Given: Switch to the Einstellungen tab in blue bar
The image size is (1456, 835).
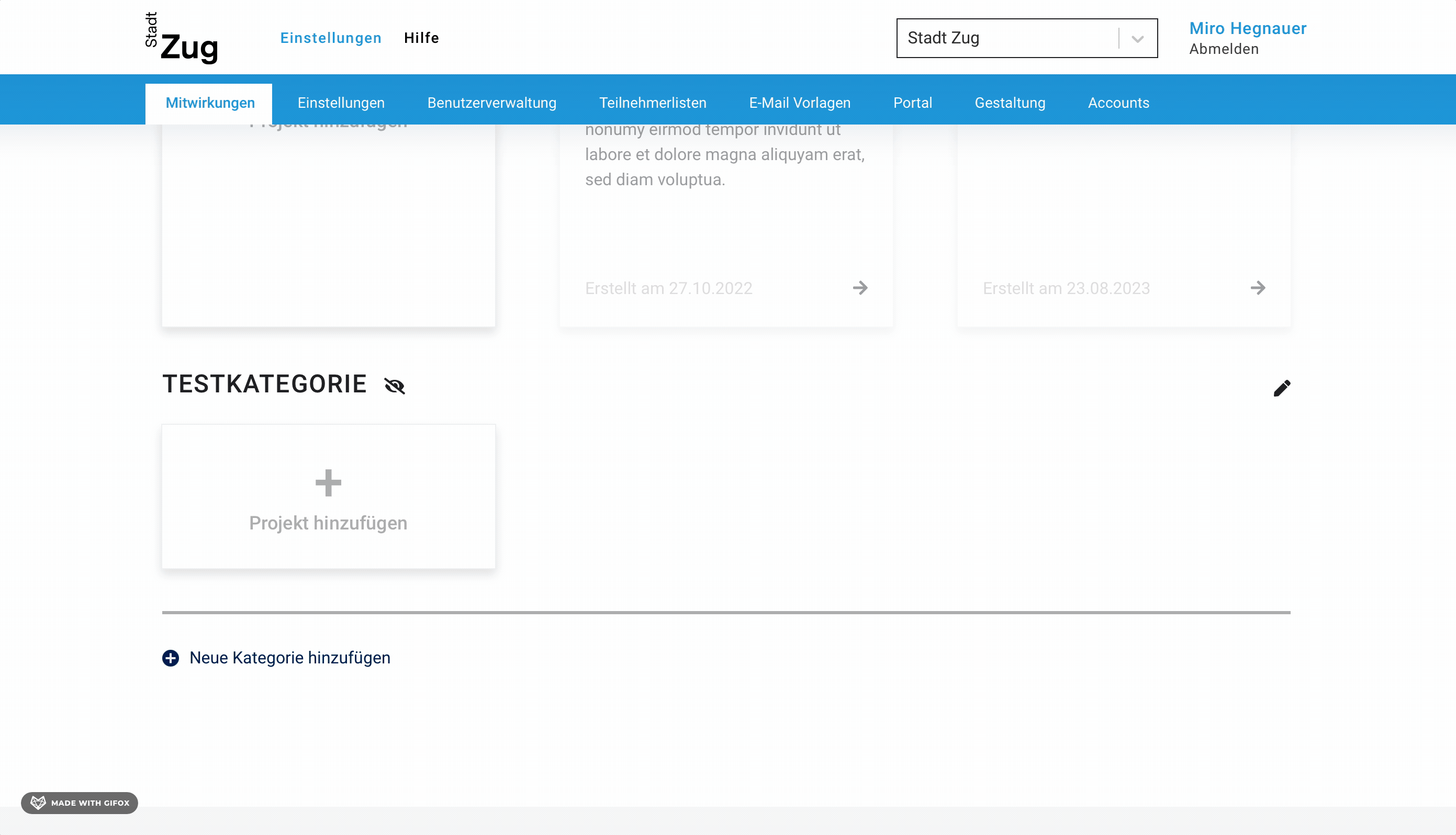Looking at the screenshot, I should point(341,103).
